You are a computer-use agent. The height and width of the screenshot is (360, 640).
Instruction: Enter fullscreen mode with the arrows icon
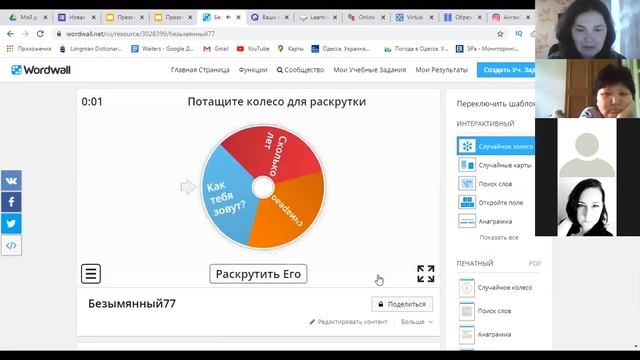[425, 273]
